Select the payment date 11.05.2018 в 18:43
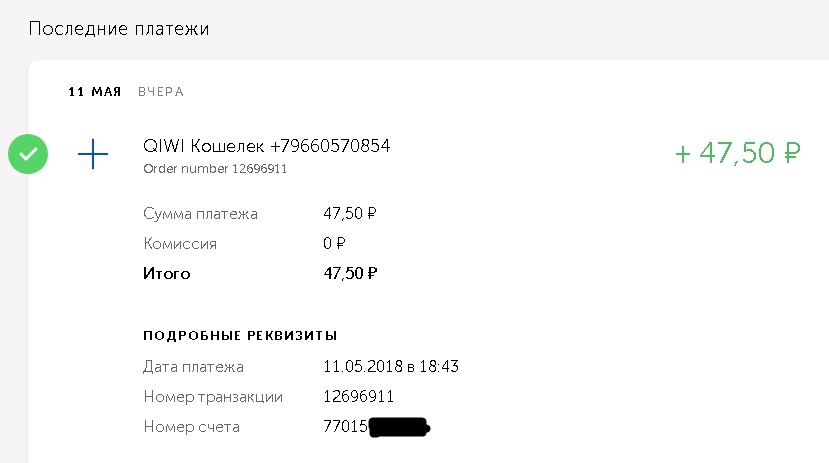The width and height of the screenshot is (829, 463). coord(390,366)
